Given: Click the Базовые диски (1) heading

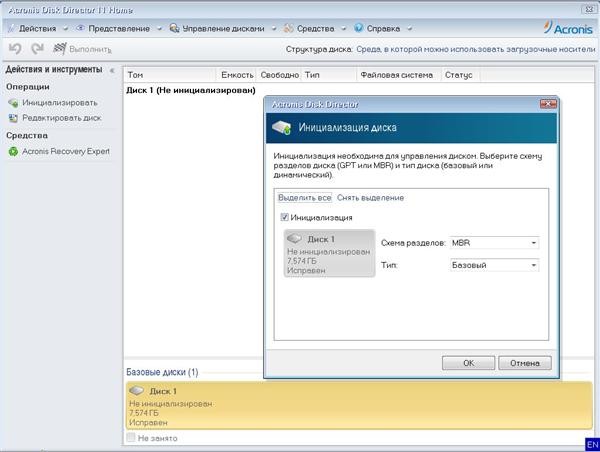Looking at the screenshot, I should (x=162, y=372).
